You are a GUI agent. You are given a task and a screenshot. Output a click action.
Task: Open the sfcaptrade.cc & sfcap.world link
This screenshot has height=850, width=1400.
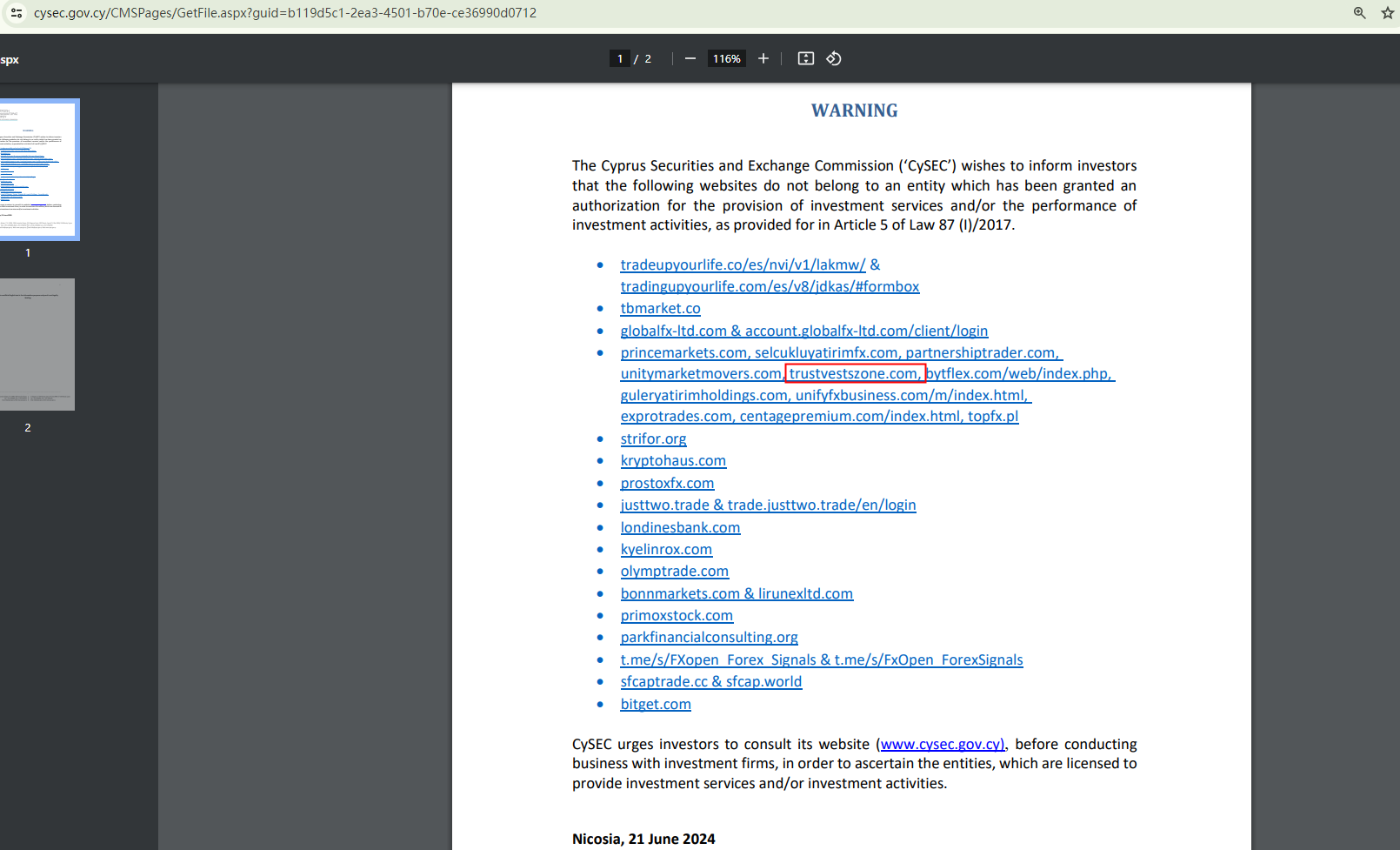click(711, 681)
